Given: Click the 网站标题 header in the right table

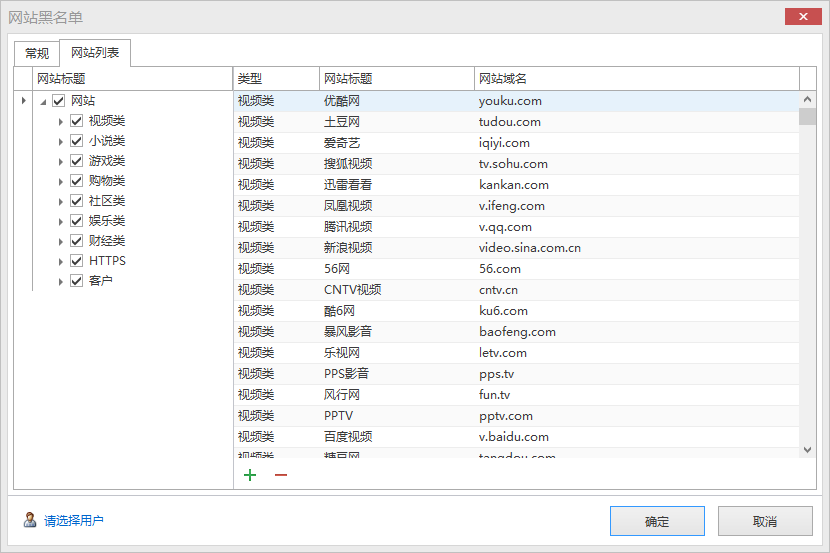Looking at the screenshot, I should pyautogui.click(x=397, y=79).
